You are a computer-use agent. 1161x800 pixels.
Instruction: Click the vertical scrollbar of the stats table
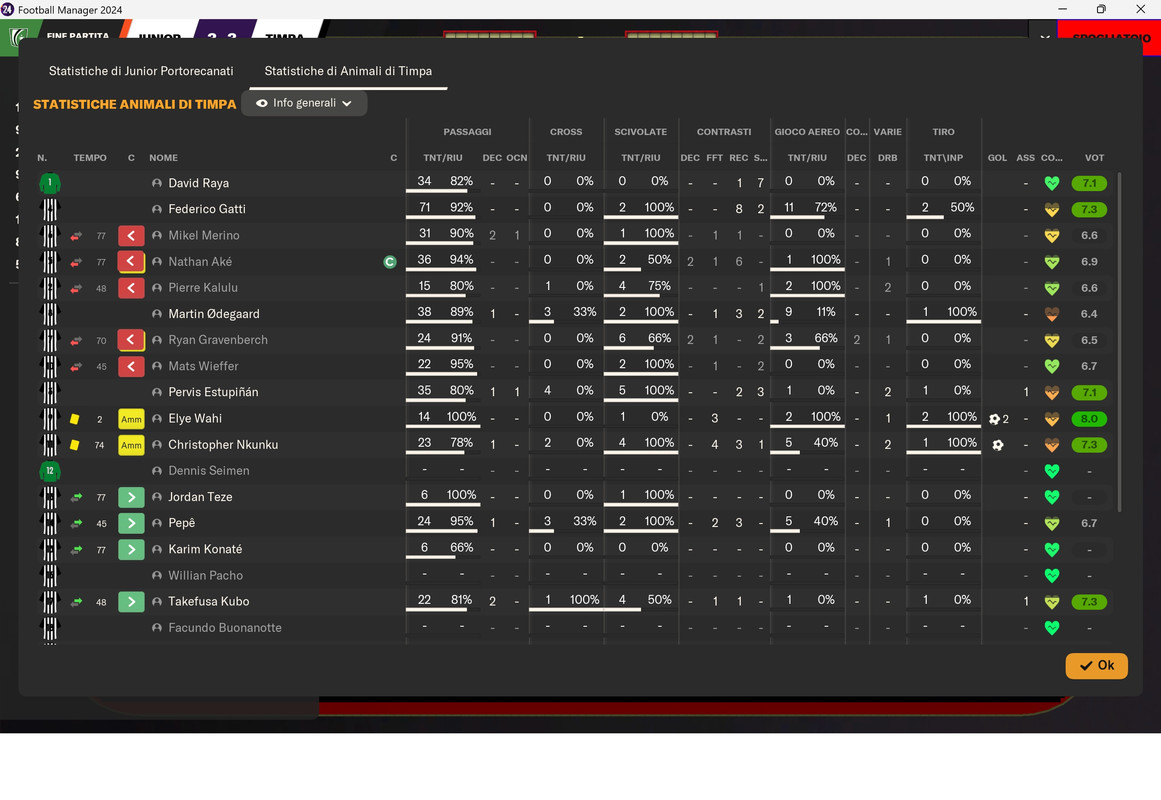click(1119, 341)
